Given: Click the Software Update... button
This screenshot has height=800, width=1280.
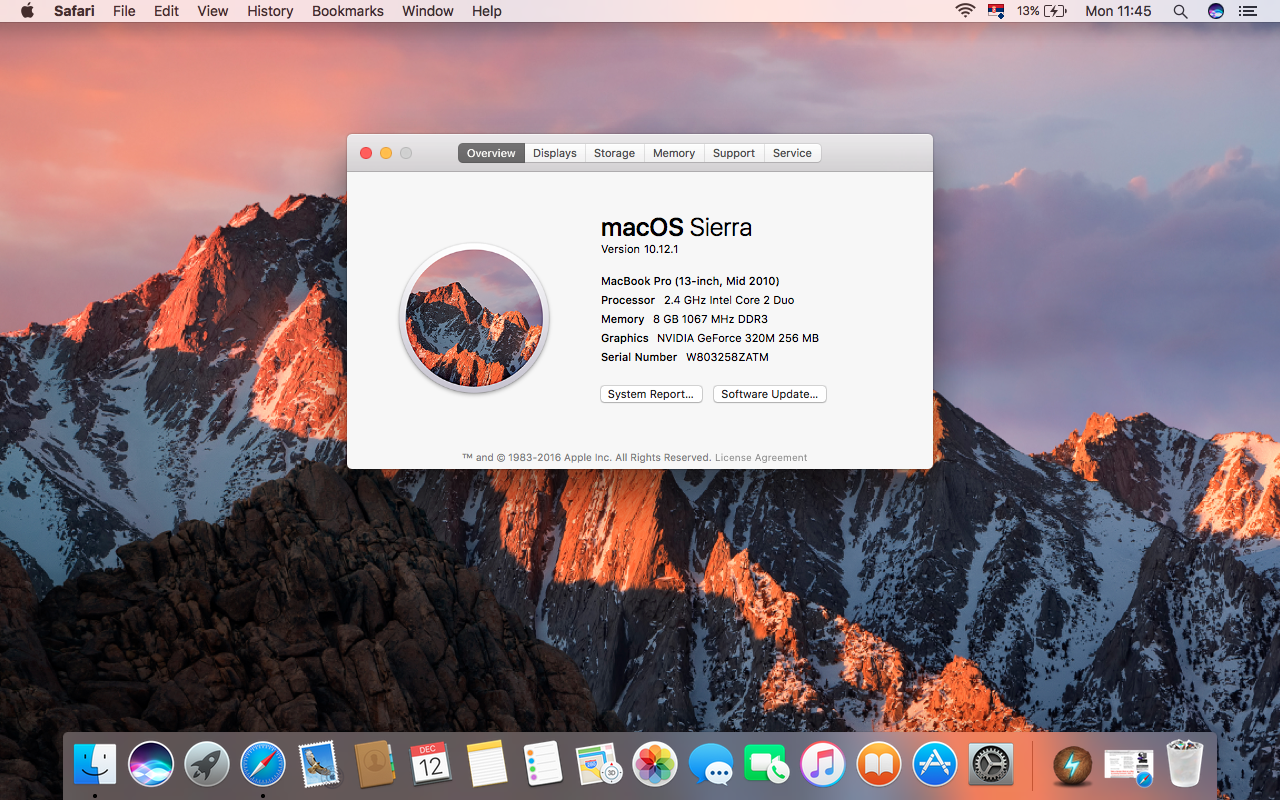Looking at the screenshot, I should tap(770, 394).
